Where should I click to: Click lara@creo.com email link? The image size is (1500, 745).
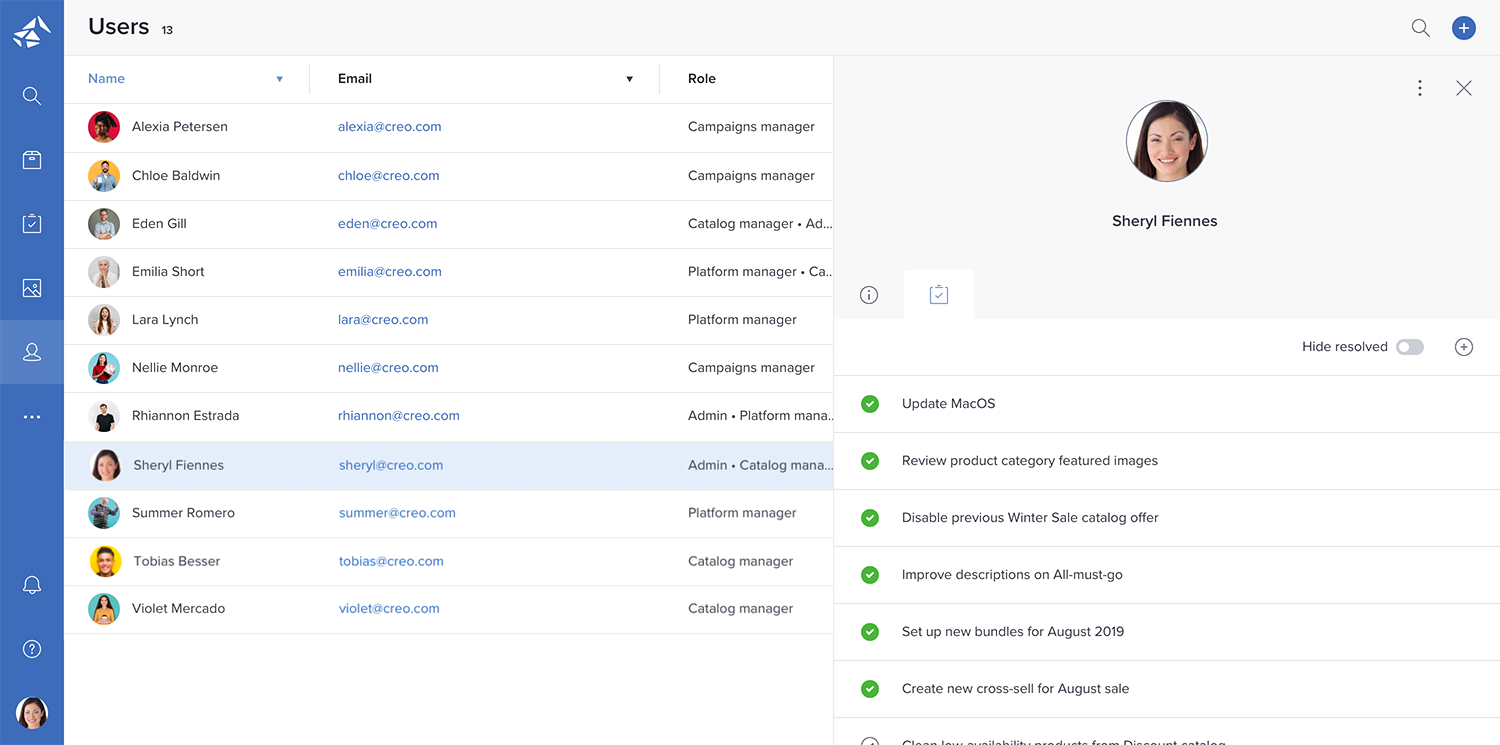click(x=383, y=320)
